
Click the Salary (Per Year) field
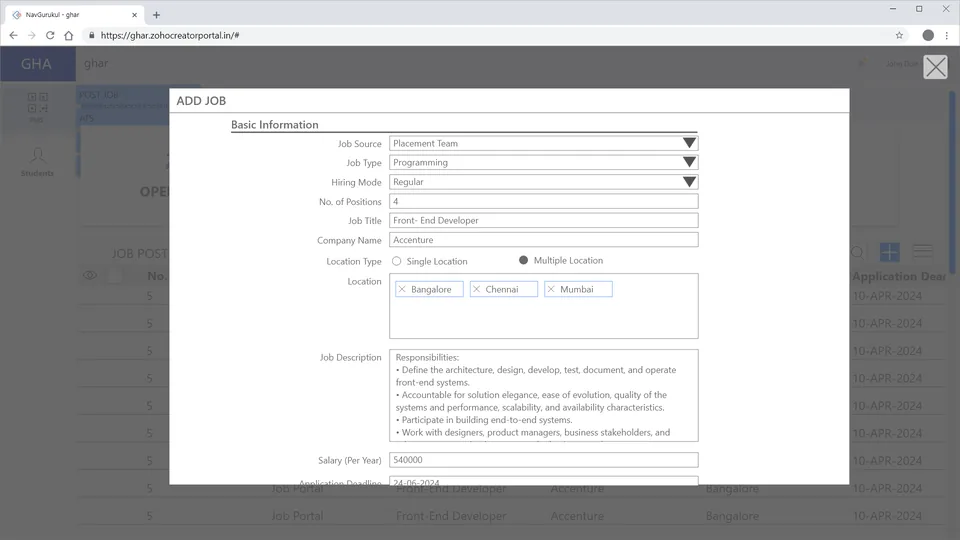(x=544, y=460)
